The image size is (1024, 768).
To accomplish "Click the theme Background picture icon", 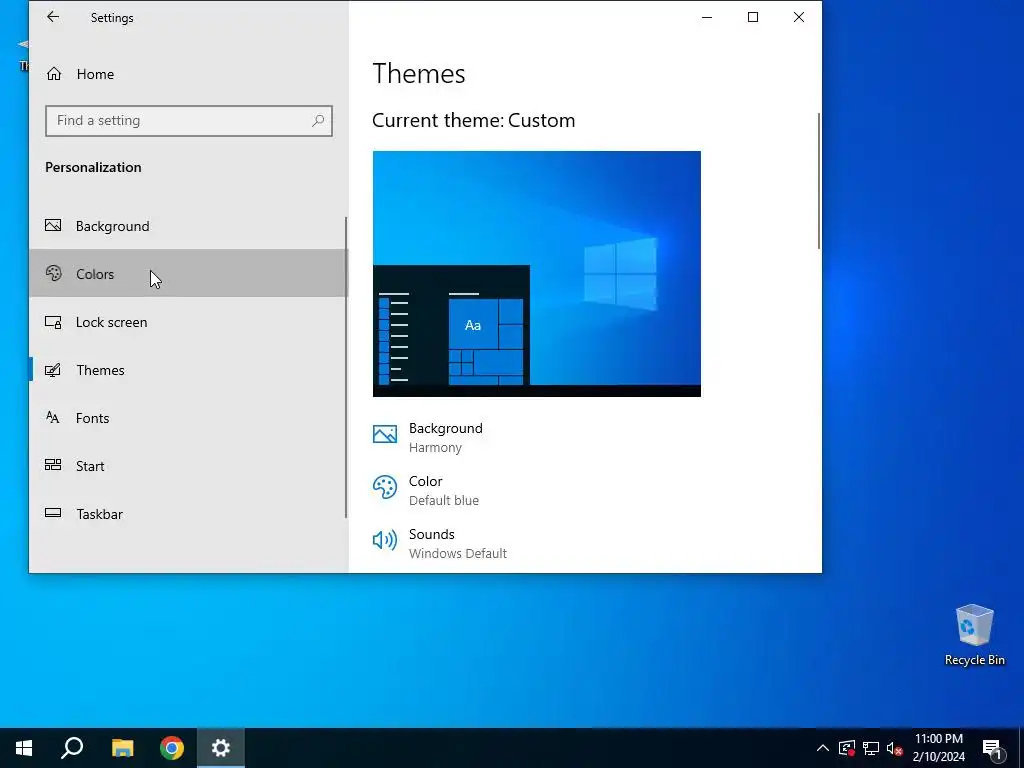I will (385, 434).
